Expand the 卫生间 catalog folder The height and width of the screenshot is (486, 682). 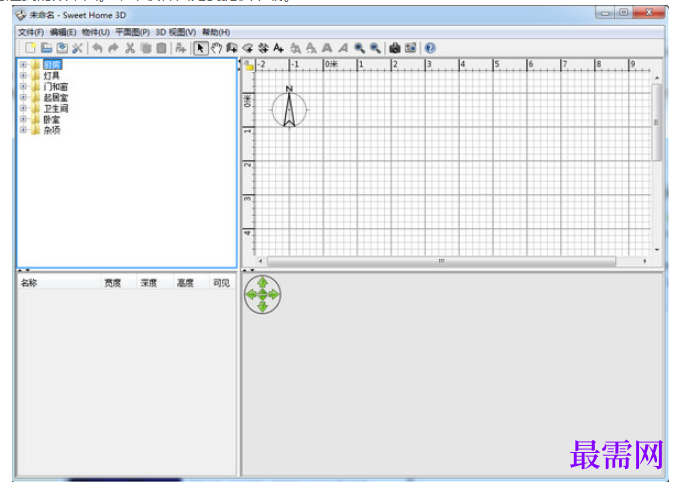coord(23,108)
